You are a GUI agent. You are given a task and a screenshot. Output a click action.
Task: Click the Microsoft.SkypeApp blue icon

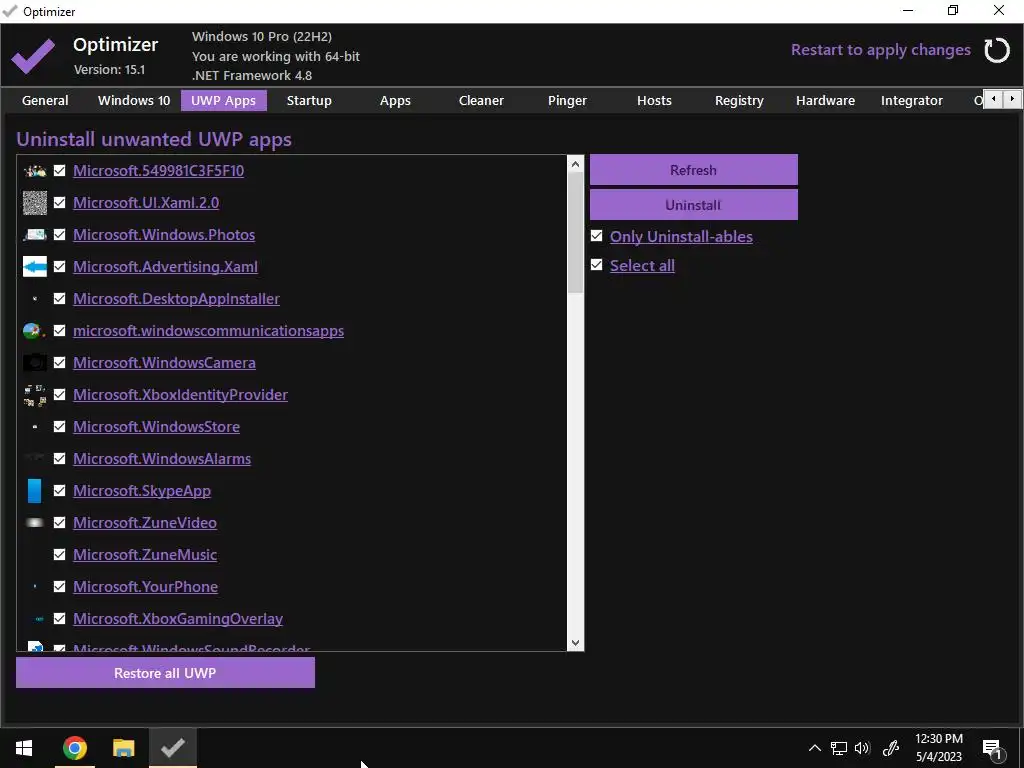[35, 491]
